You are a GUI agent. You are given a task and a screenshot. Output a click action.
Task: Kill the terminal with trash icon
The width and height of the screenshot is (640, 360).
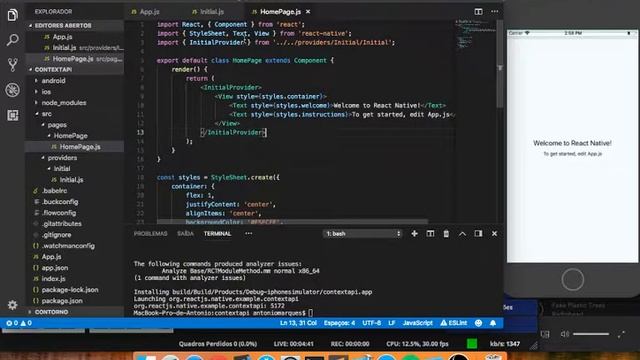tap(446, 233)
